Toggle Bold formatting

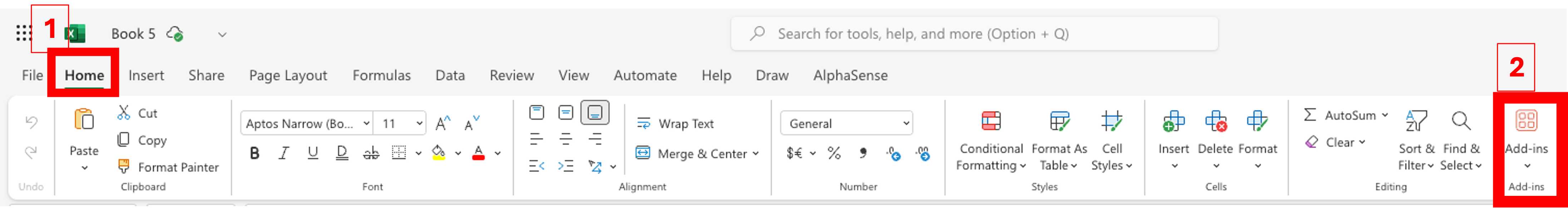pyautogui.click(x=255, y=153)
